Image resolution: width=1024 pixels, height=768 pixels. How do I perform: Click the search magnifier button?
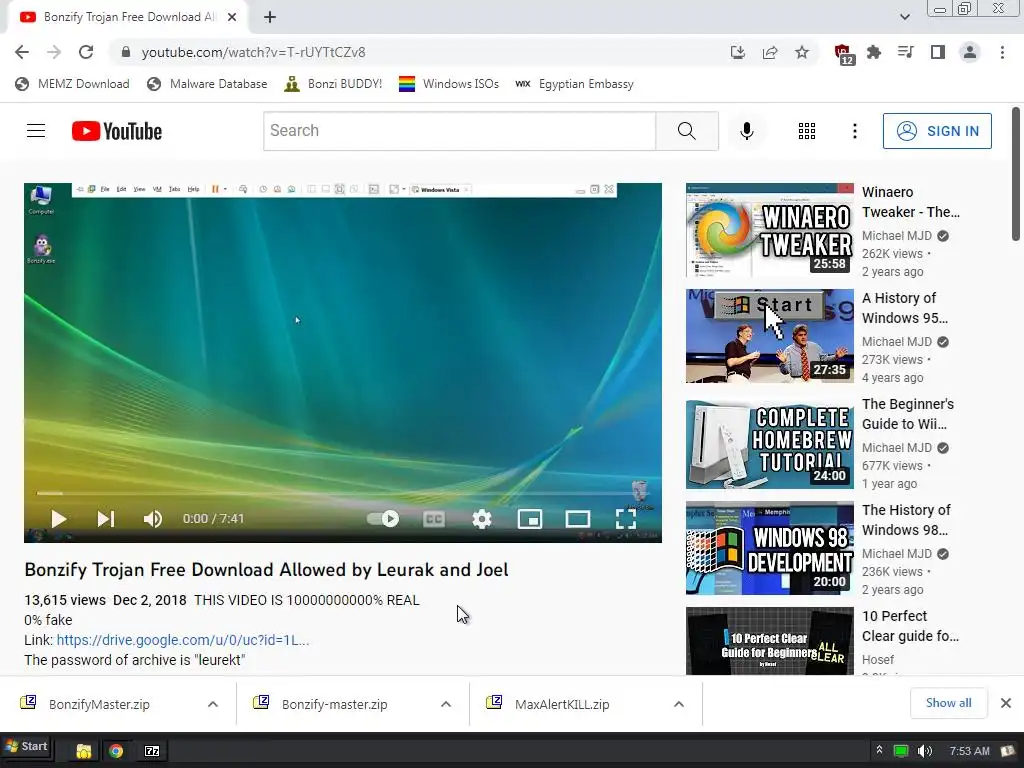tap(687, 131)
